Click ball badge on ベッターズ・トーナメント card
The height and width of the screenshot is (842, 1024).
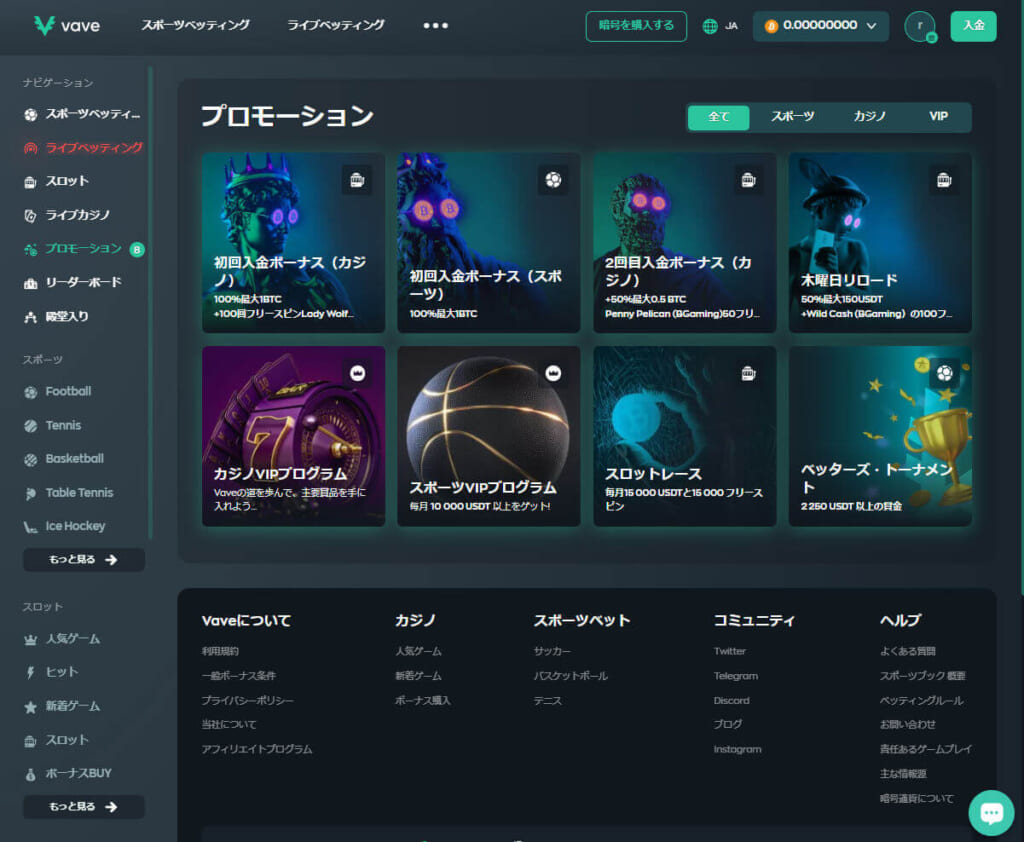[944, 373]
